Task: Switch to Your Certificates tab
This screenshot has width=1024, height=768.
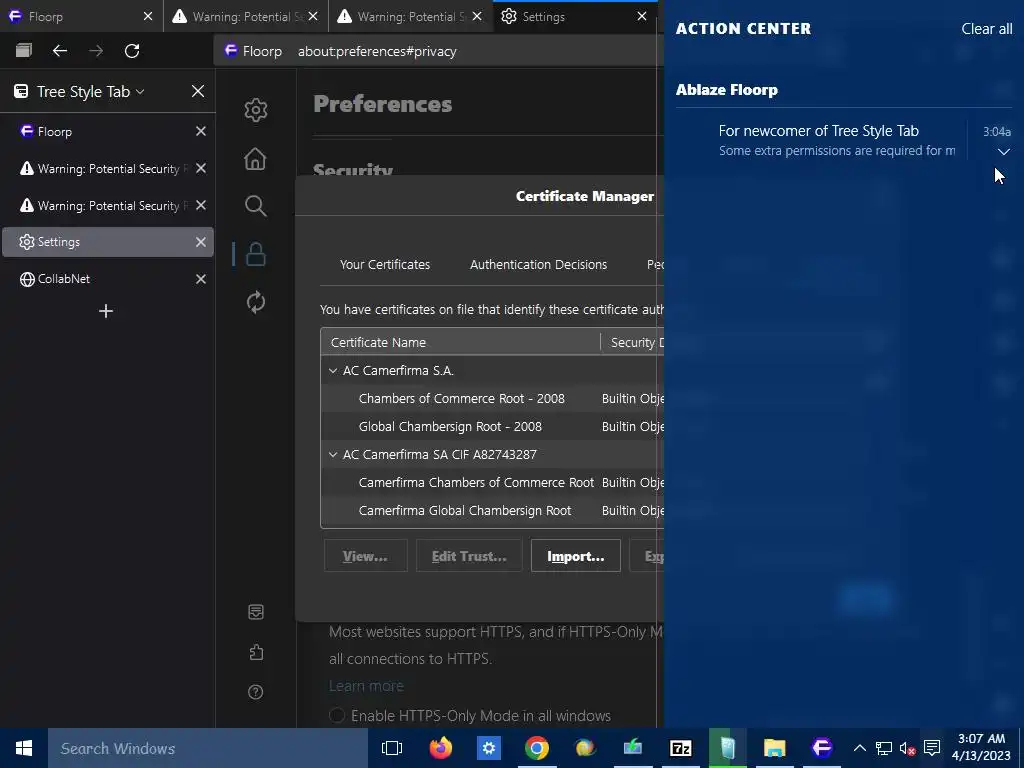Action: [x=385, y=264]
